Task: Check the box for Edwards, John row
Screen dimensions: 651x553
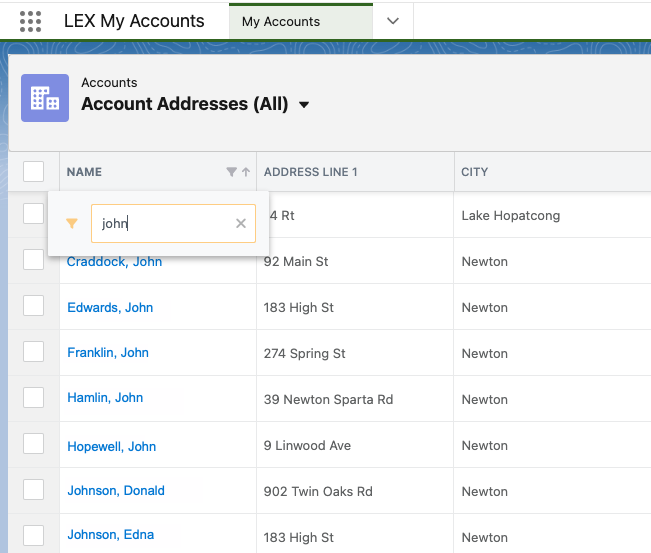Action: tap(33, 306)
